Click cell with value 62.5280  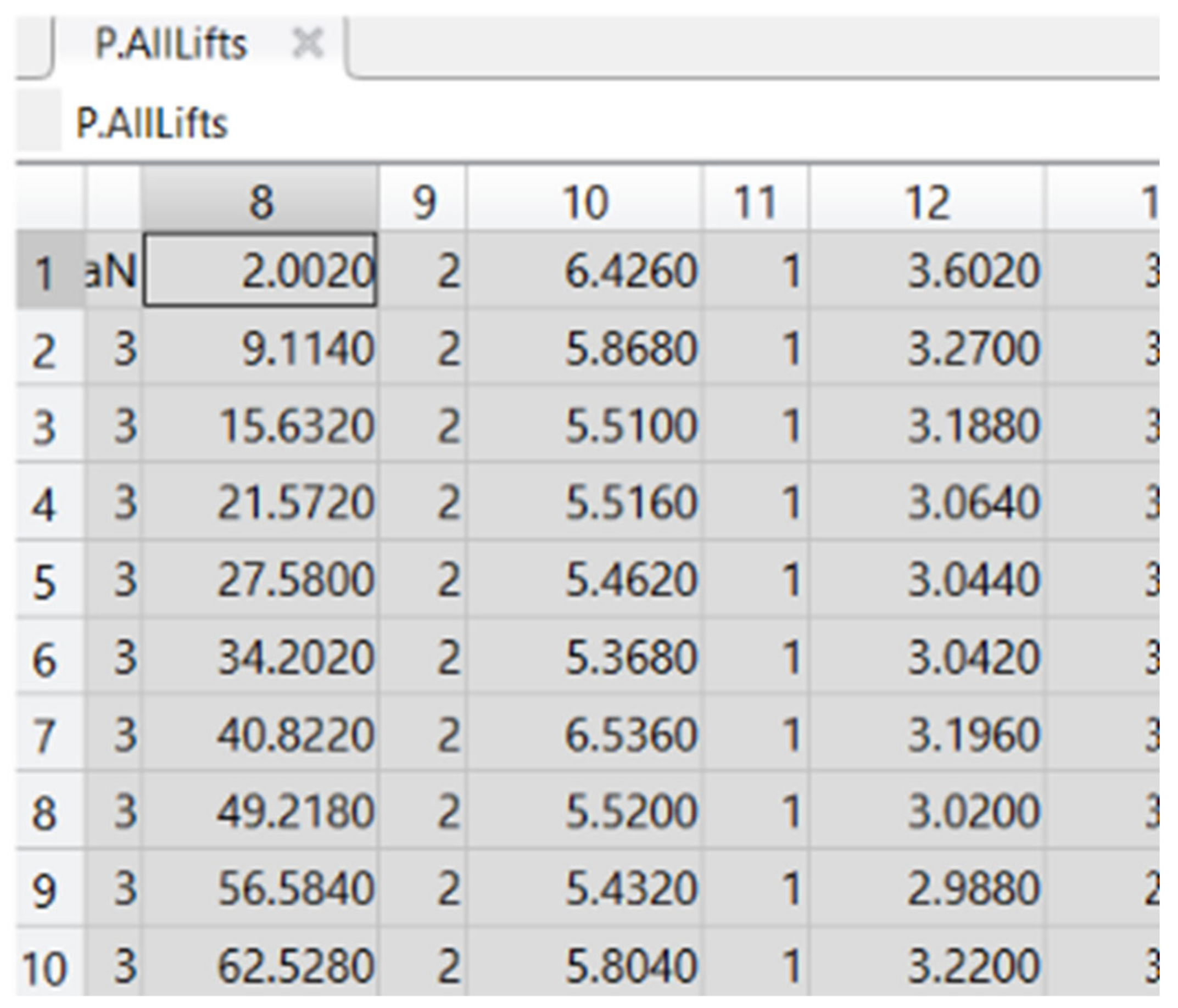tap(260, 966)
